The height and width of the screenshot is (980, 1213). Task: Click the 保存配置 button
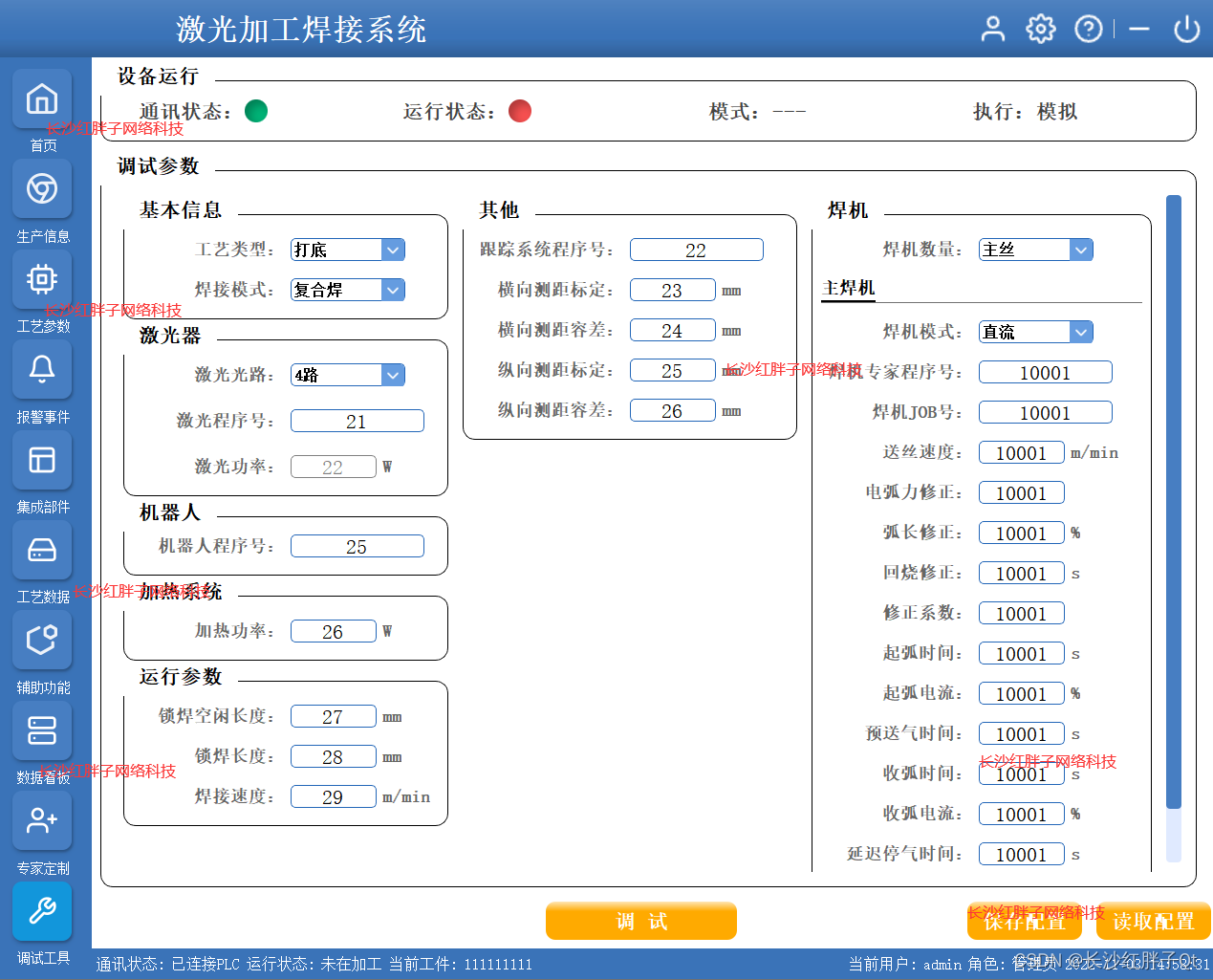[1025, 921]
